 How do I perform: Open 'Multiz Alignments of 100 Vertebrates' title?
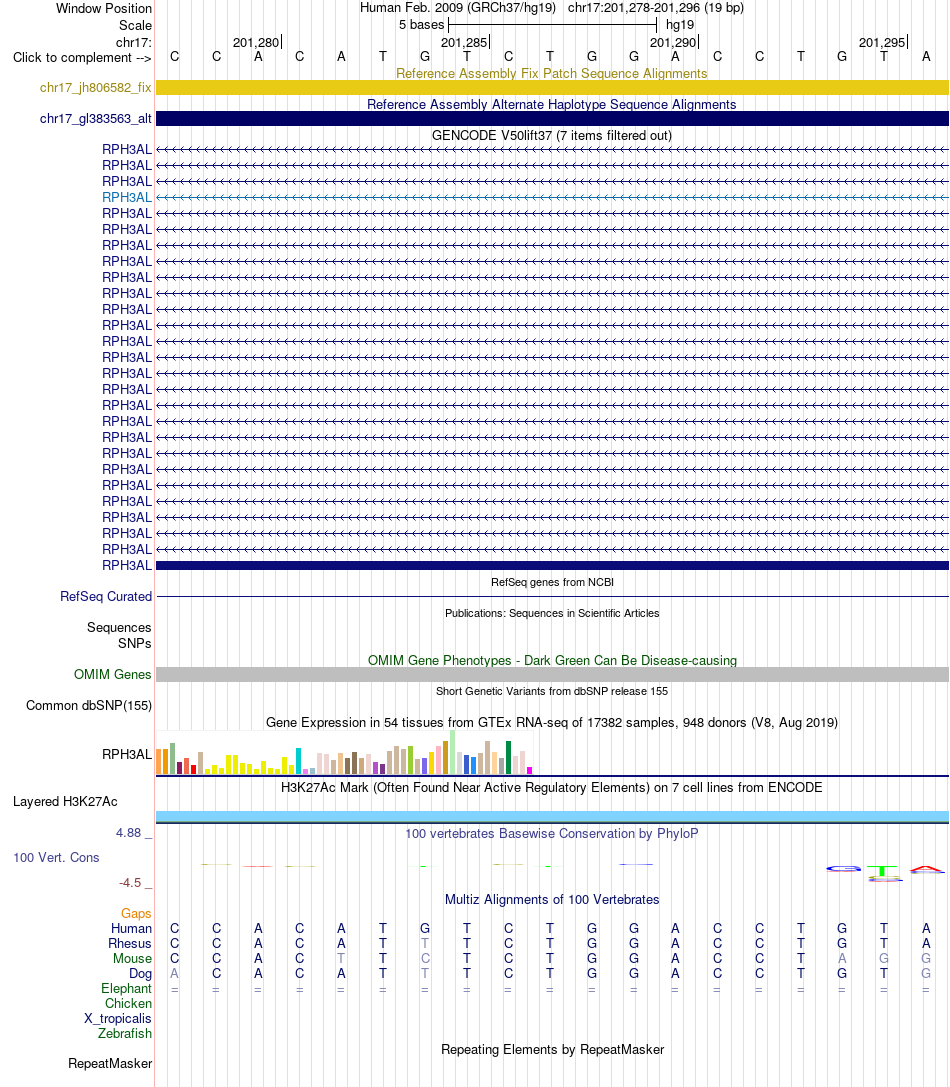[552, 899]
